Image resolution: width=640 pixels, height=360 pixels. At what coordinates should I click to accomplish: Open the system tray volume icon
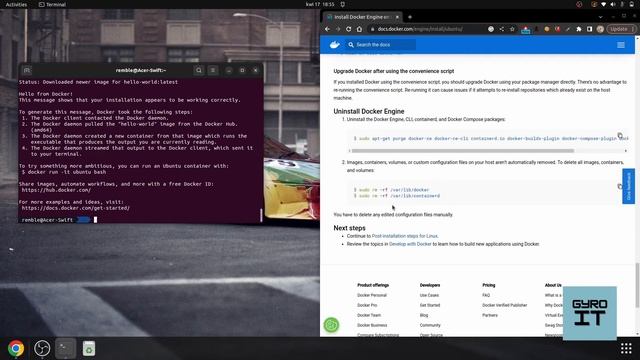(x=613, y=4)
